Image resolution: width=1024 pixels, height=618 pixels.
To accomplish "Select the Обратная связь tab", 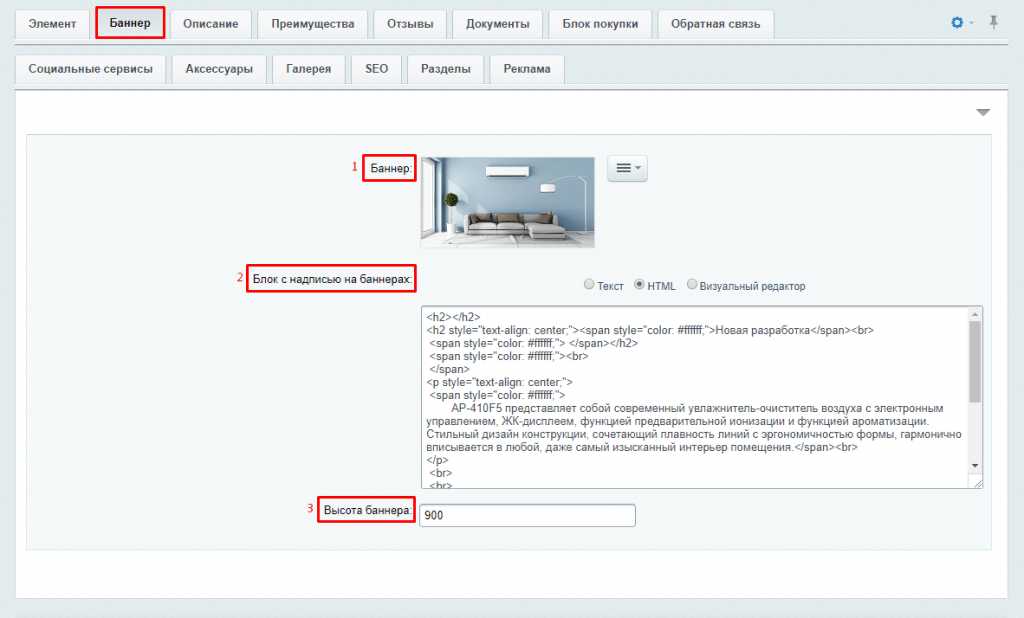I will [x=715, y=23].
